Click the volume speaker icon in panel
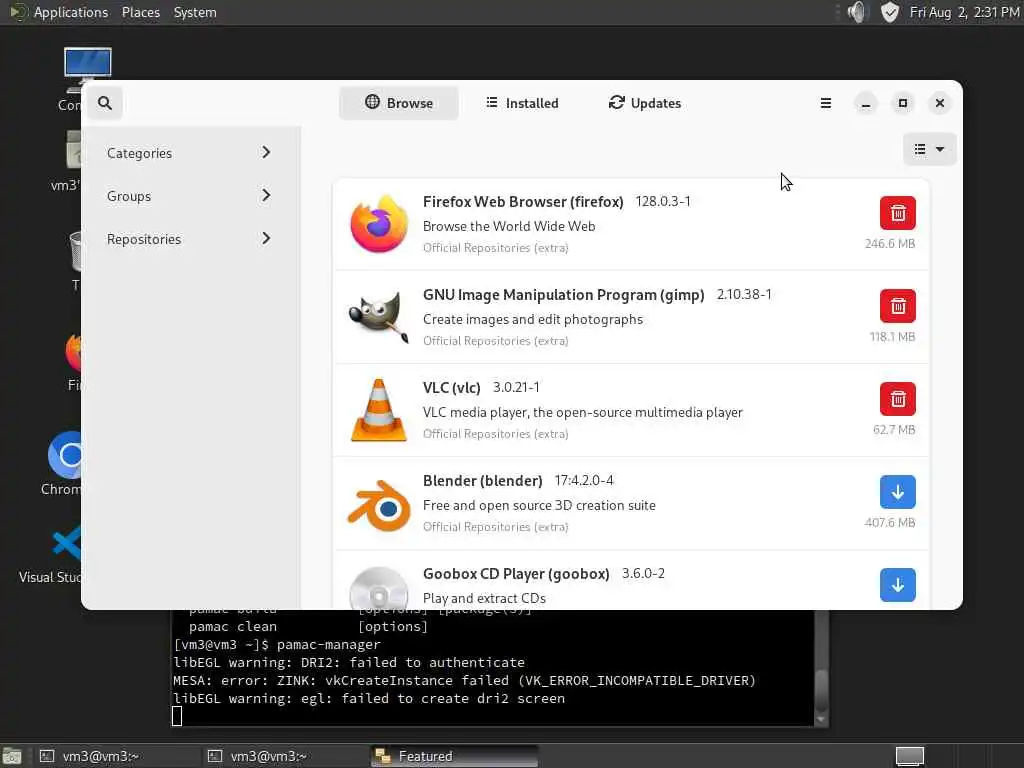 (x=857, y=12)
